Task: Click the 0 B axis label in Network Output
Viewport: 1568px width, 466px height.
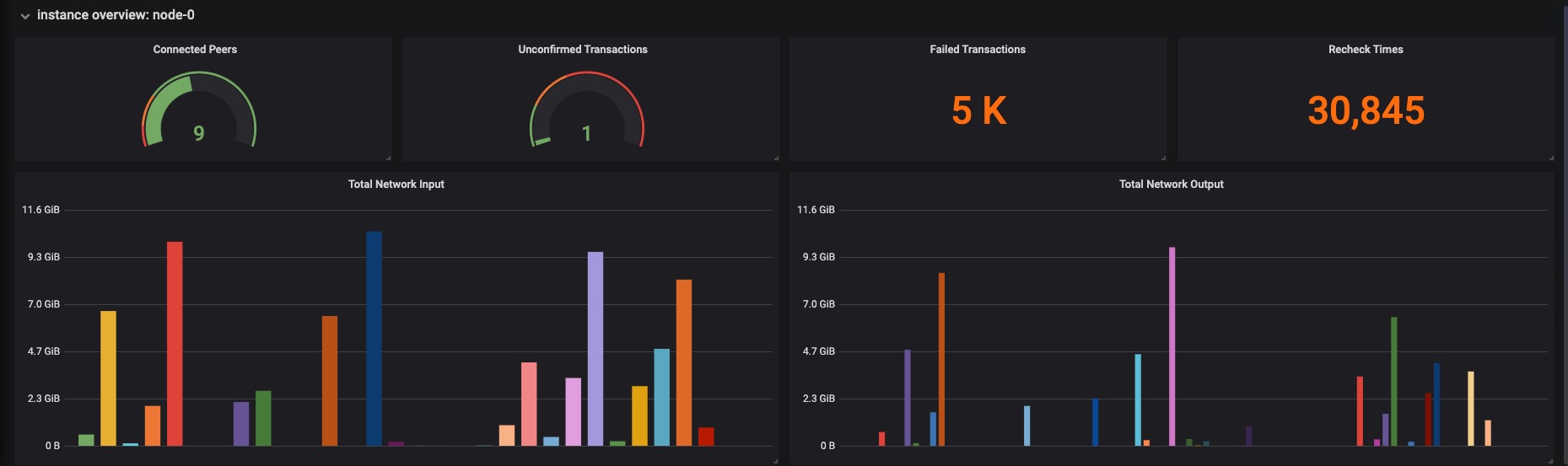Action: click(827, 446)
